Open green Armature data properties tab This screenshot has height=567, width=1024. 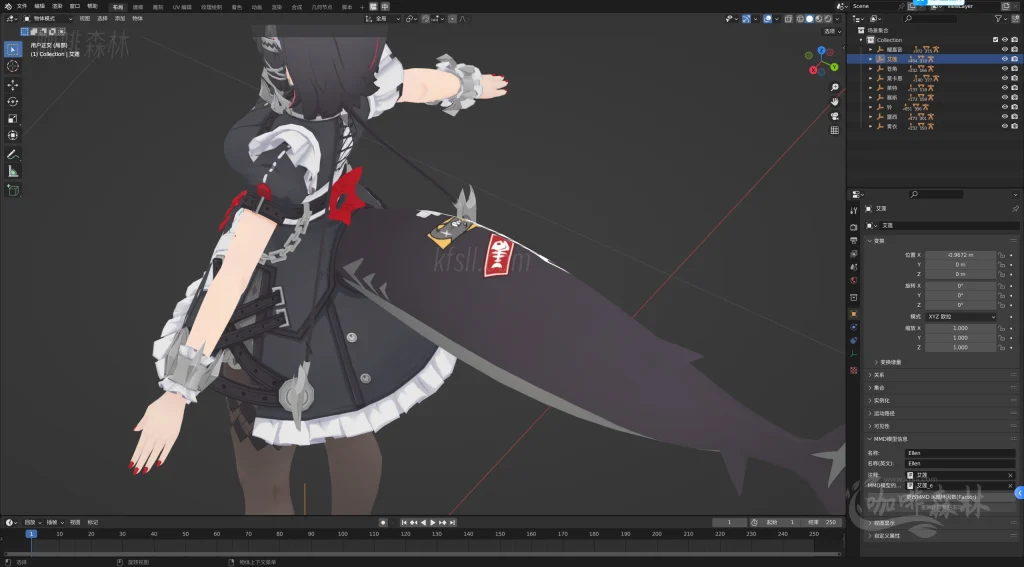click(854, 354)
